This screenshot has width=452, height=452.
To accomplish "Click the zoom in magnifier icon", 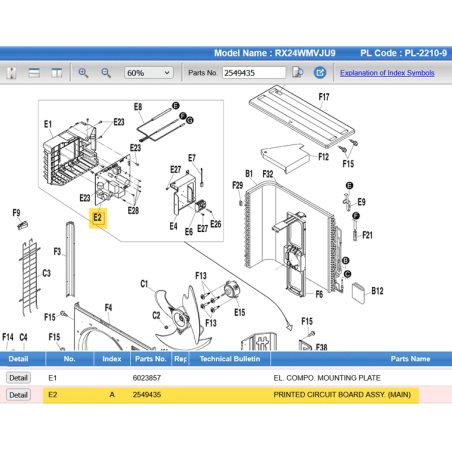I will [x=83, y=73].
